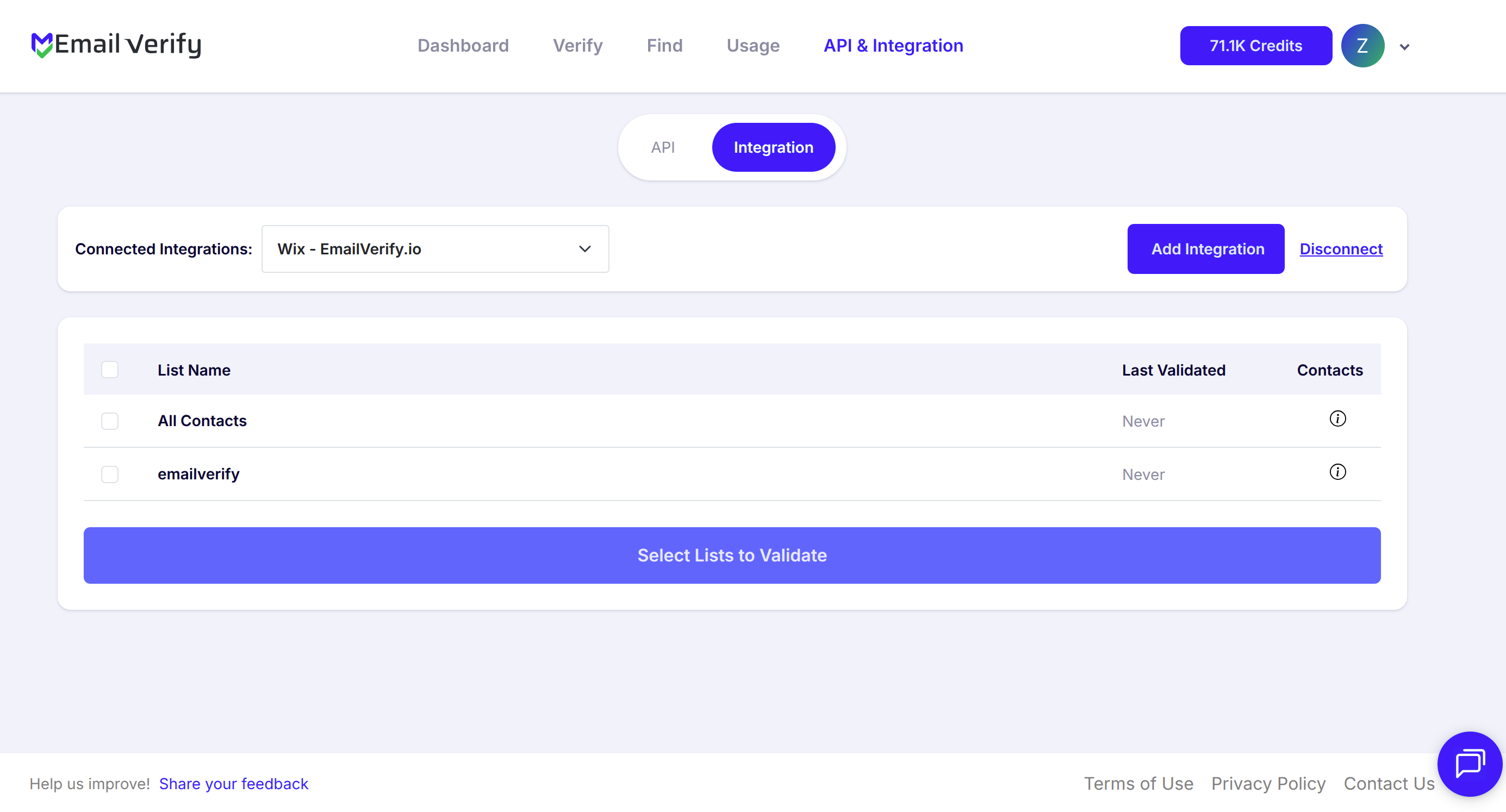
Task: Open the Connected Integrations dropdown
Action: (x=435, y=249)
